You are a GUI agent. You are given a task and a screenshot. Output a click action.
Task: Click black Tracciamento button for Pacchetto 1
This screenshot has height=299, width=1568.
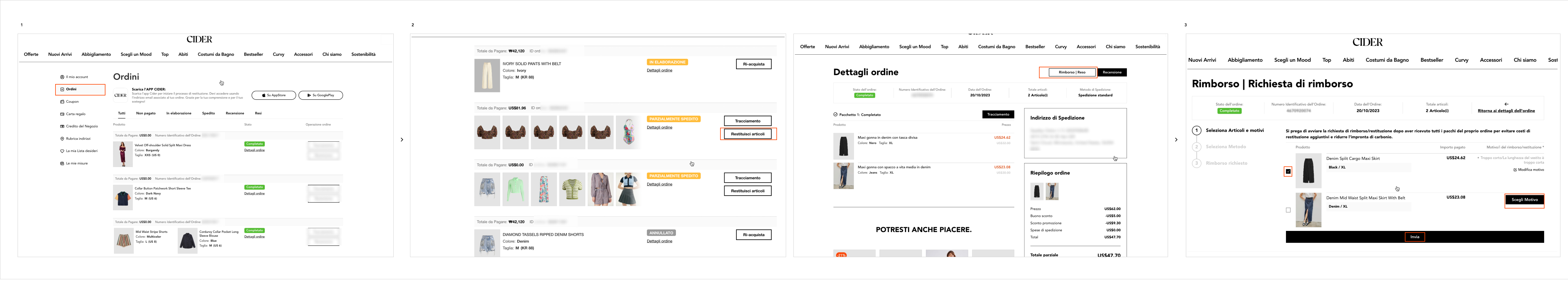coord(998,114)
